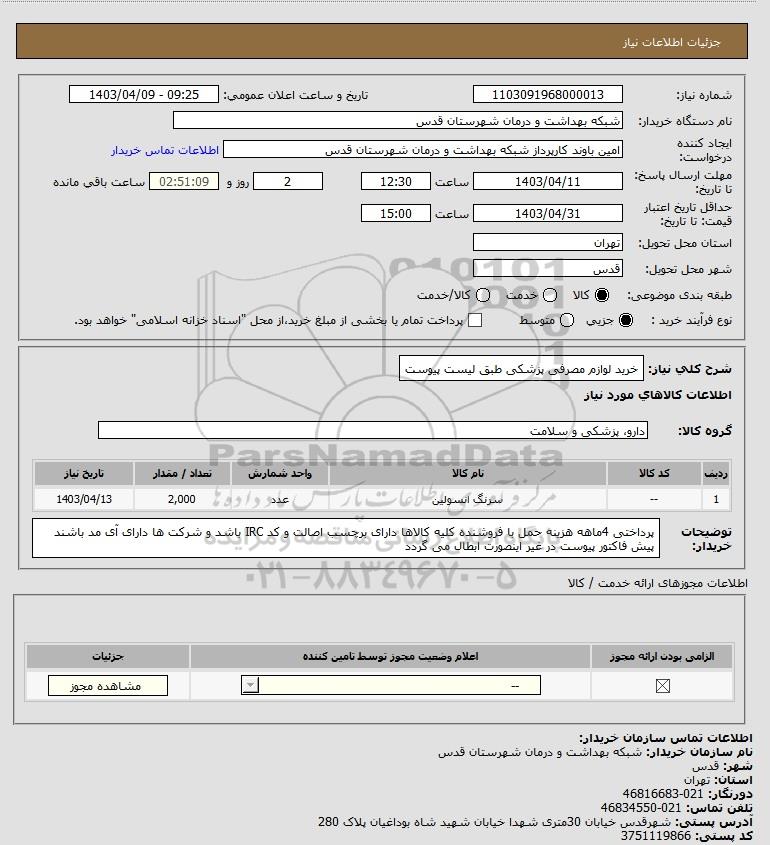The image size is (770, 845).
Task: Select the سرنگ انسولین table row
Action: [382, 499]
